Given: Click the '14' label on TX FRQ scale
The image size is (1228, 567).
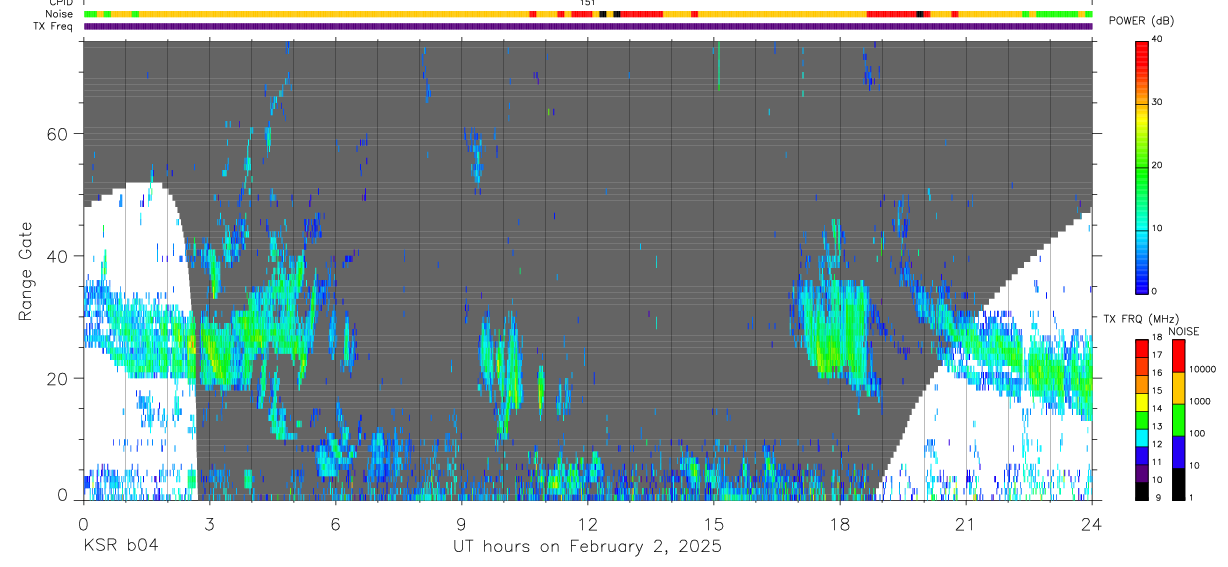Looking at the screenshot, I should (1158, 409).
